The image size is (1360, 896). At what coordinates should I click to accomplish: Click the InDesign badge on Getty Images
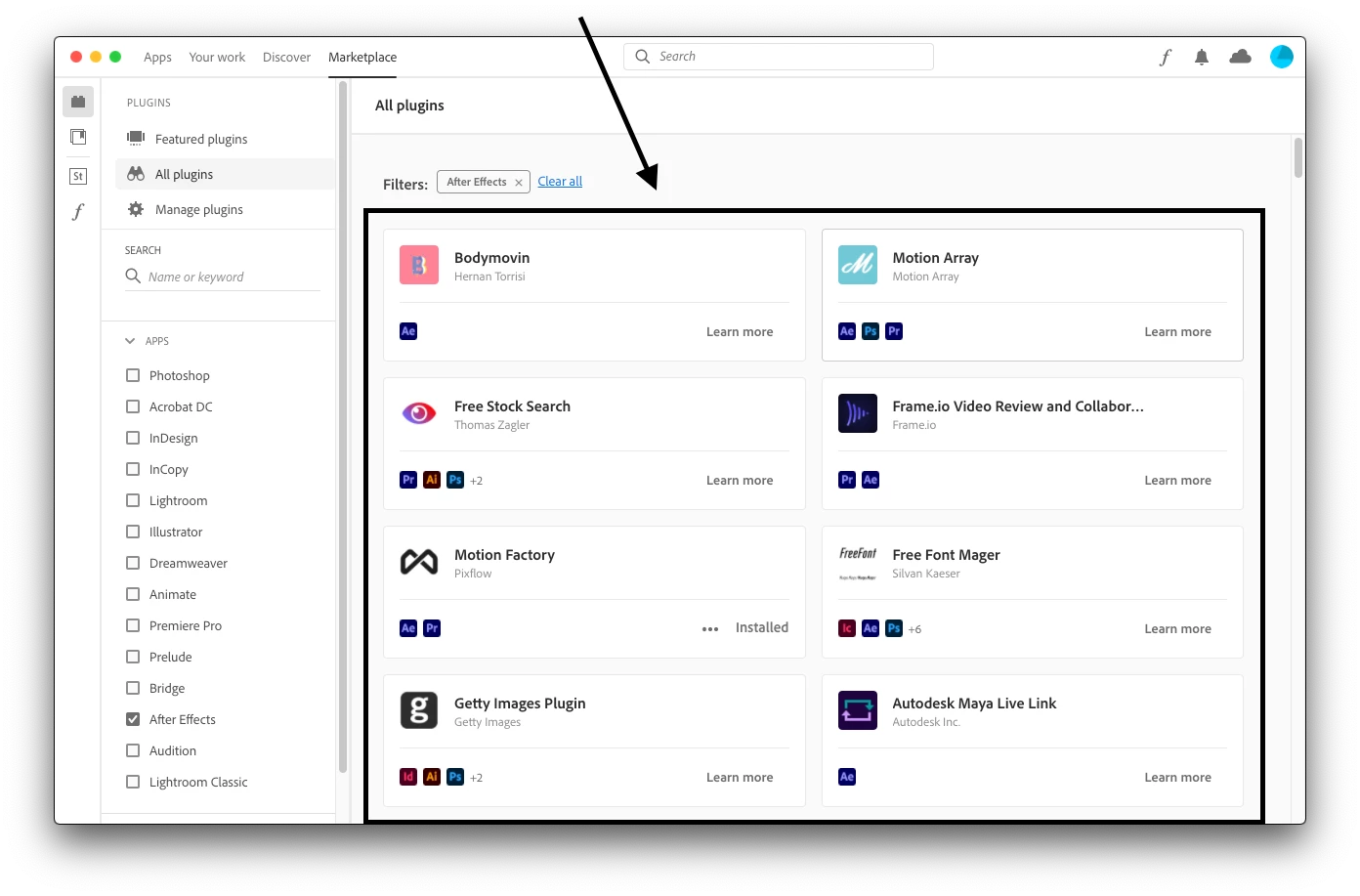tap(408, 777)
